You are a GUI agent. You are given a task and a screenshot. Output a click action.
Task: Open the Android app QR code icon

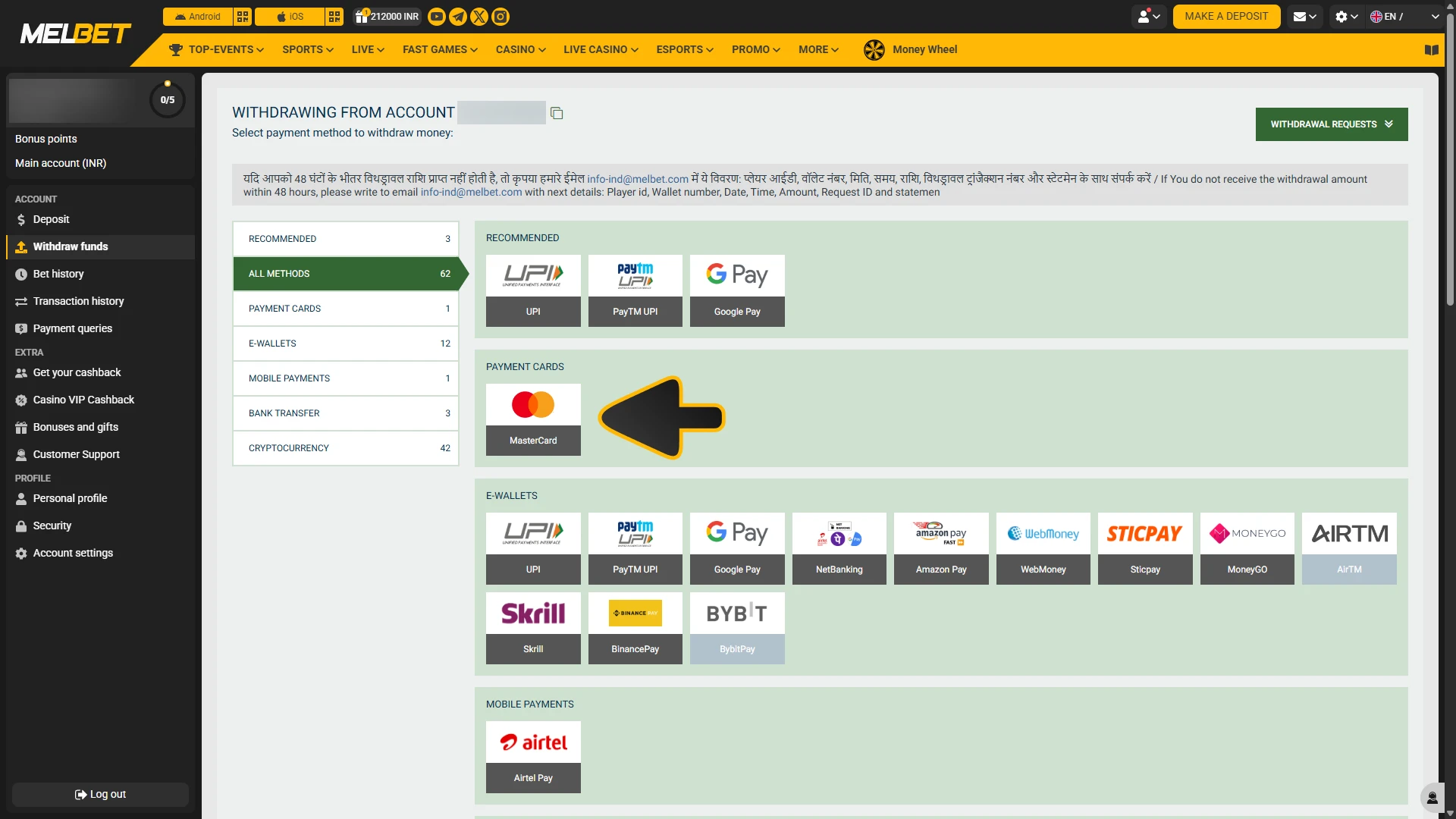coord(243,17)
